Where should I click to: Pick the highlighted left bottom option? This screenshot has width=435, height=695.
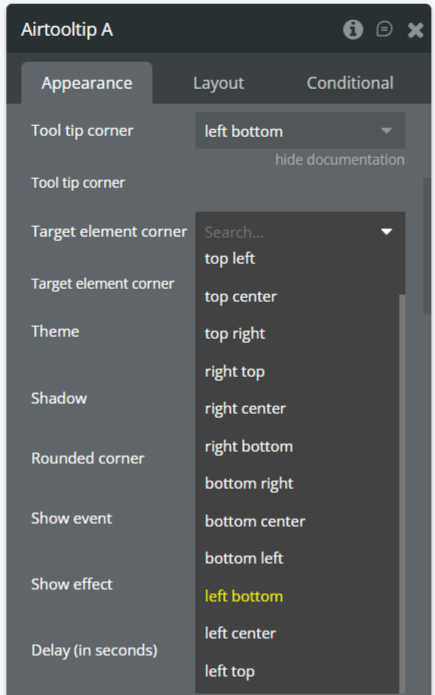coord(243,596)
